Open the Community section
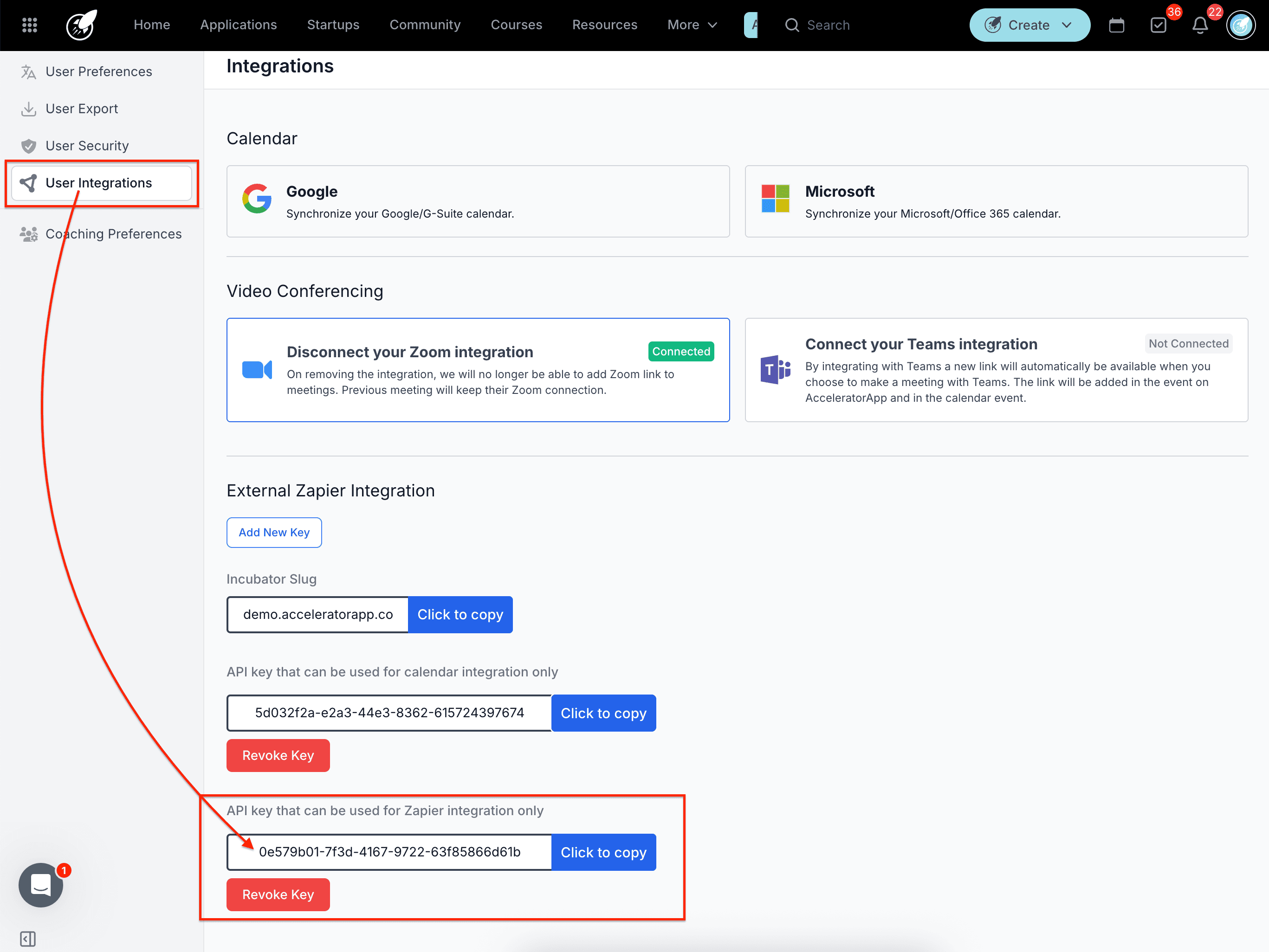Viewport: 1269px width, 952px height. (425, 25)
